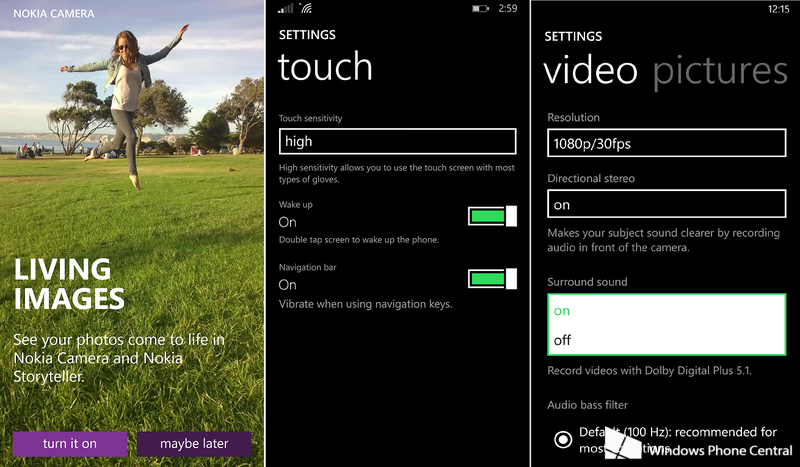Tap the Nokia Camera title text
Image resolution: width=800 pixels, height=467 pixels.
point(54,14)
